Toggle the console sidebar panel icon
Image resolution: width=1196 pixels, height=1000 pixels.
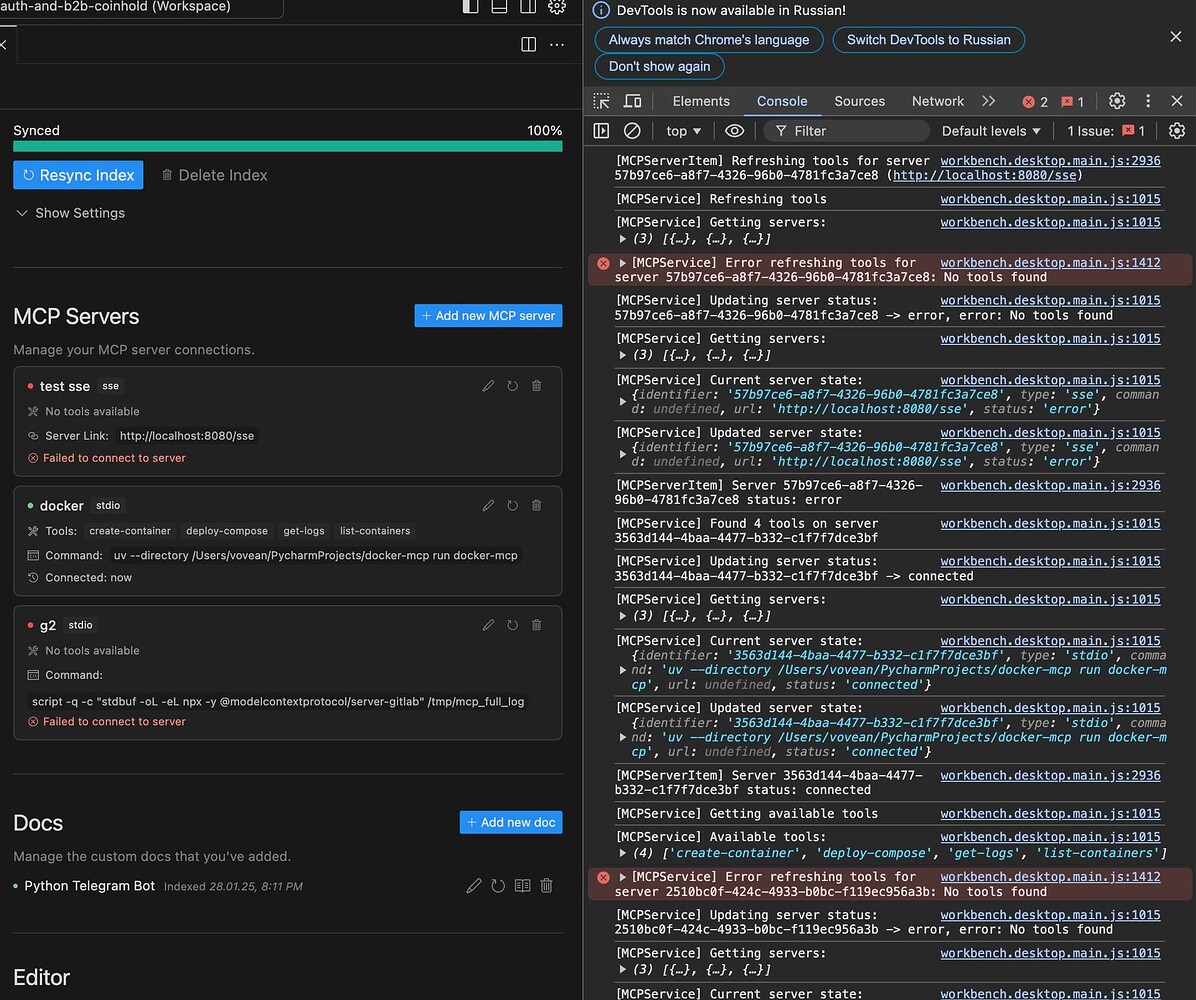[x=601, y=131]
